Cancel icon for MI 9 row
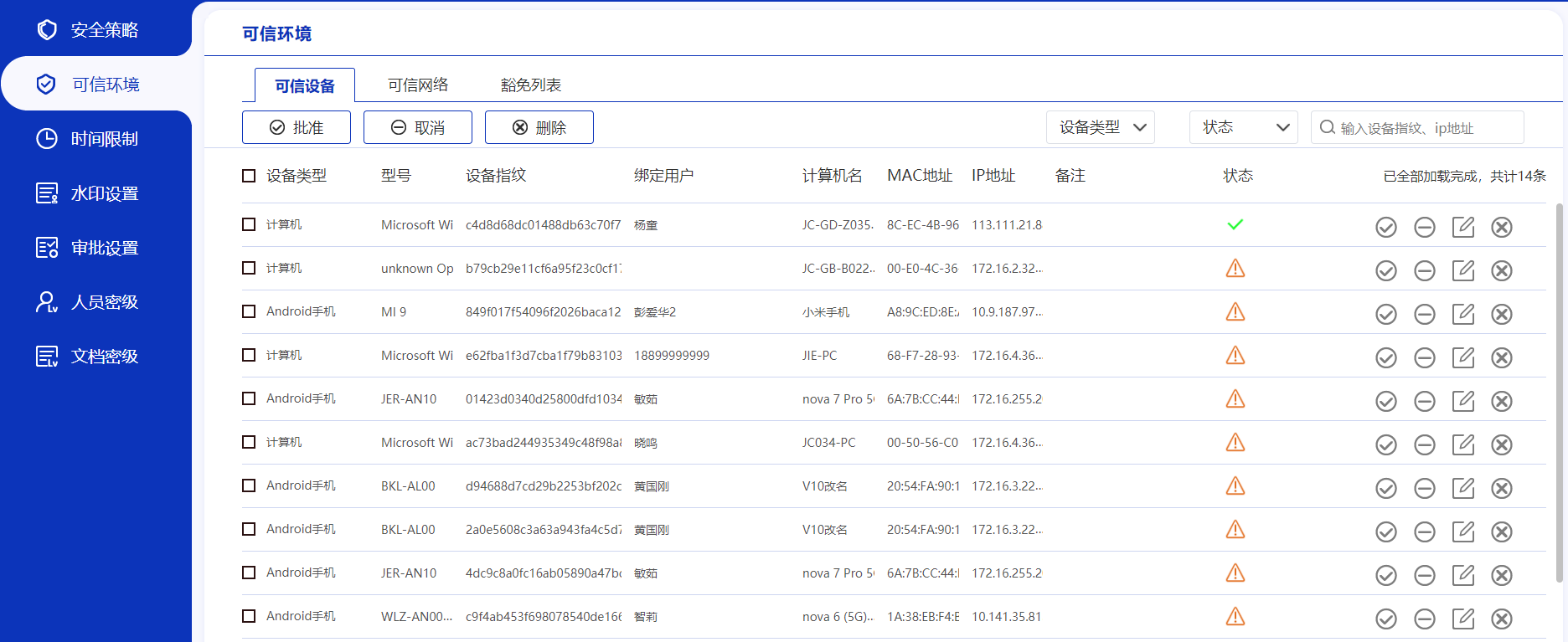Viewport: 1568px width, 642px height. pyautogui.click(x=1425, y=314)
